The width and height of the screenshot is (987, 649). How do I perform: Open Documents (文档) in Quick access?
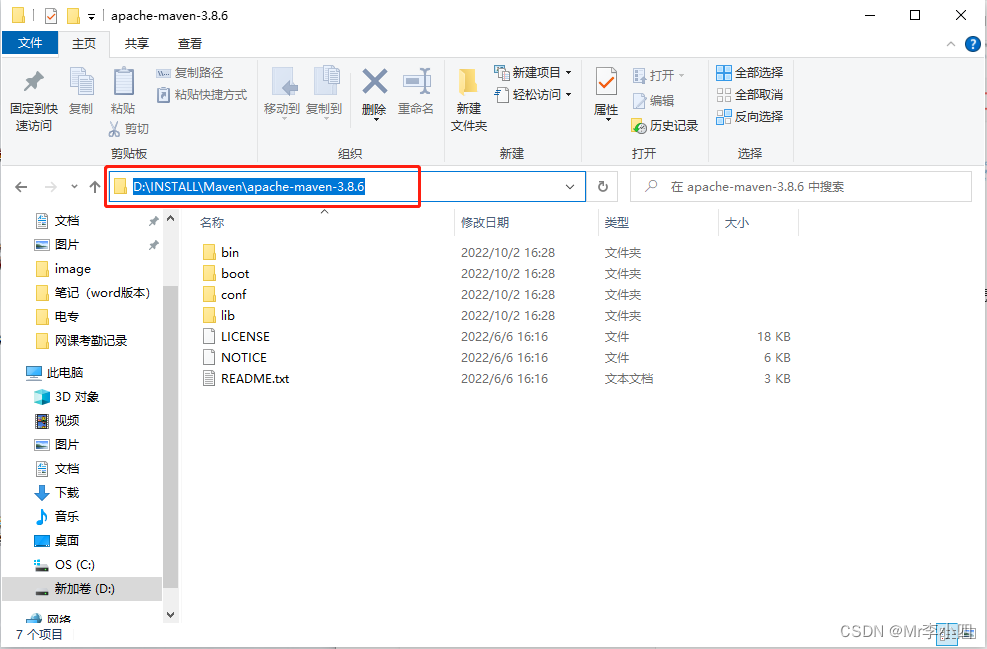pyautogui.click(x=58, y=221)
